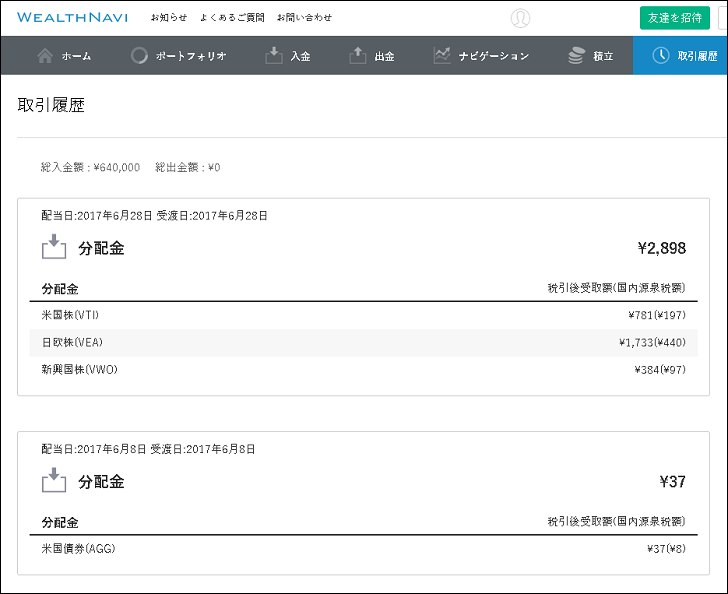
Task: Click 税引後受取額 header in June 28 card
Action: (616, 288)
